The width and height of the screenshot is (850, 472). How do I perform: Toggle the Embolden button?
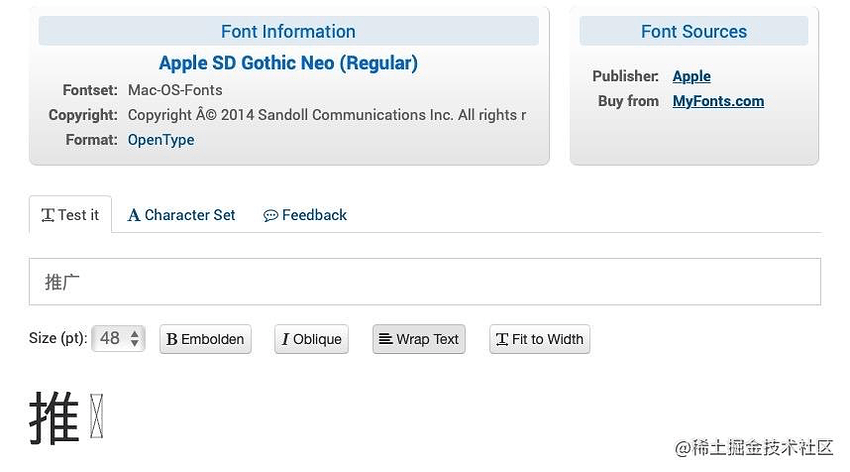[x=205, y=339]
